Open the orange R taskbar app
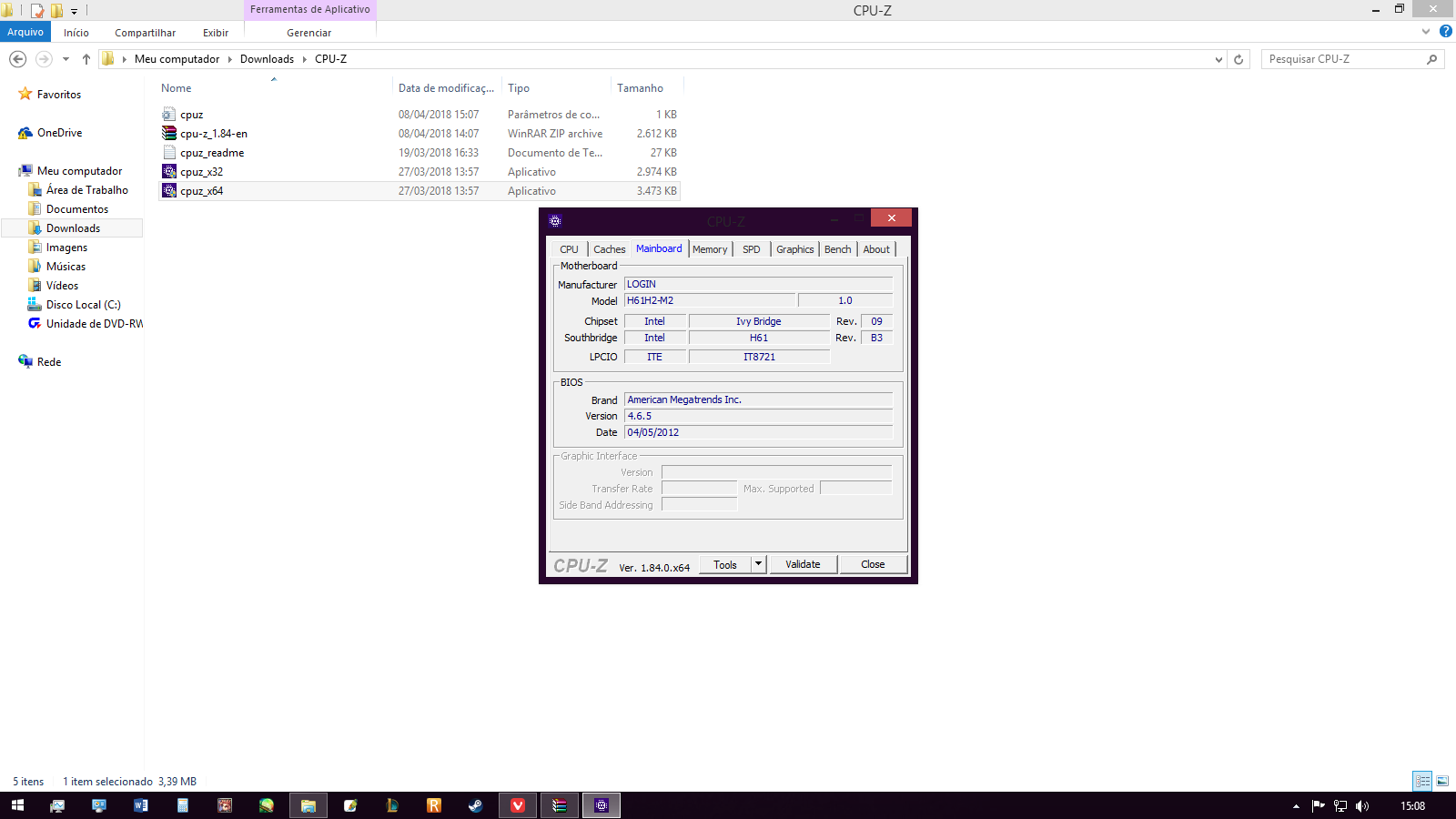This screenshot has width=1456, height=819. [434, 805]
